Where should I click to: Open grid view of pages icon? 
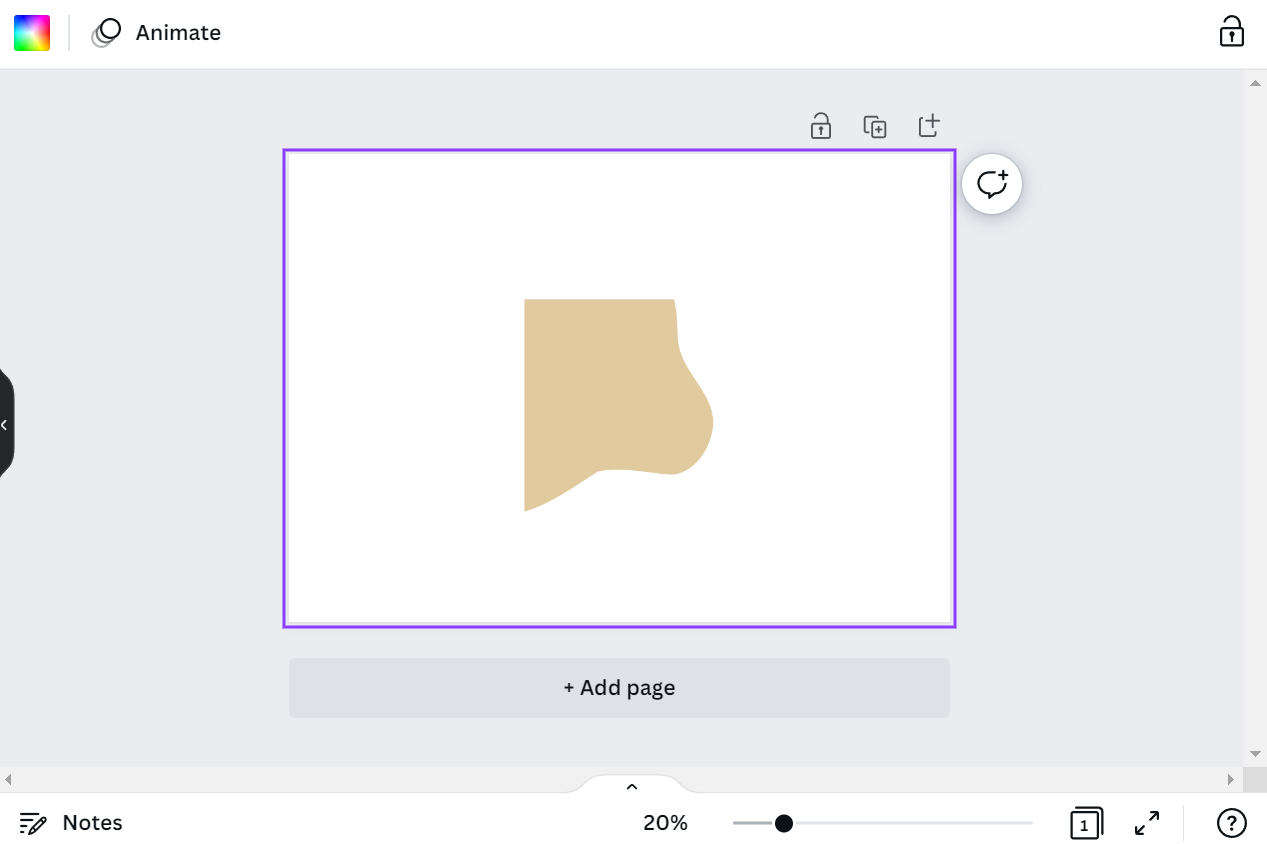coord(1085,823)
